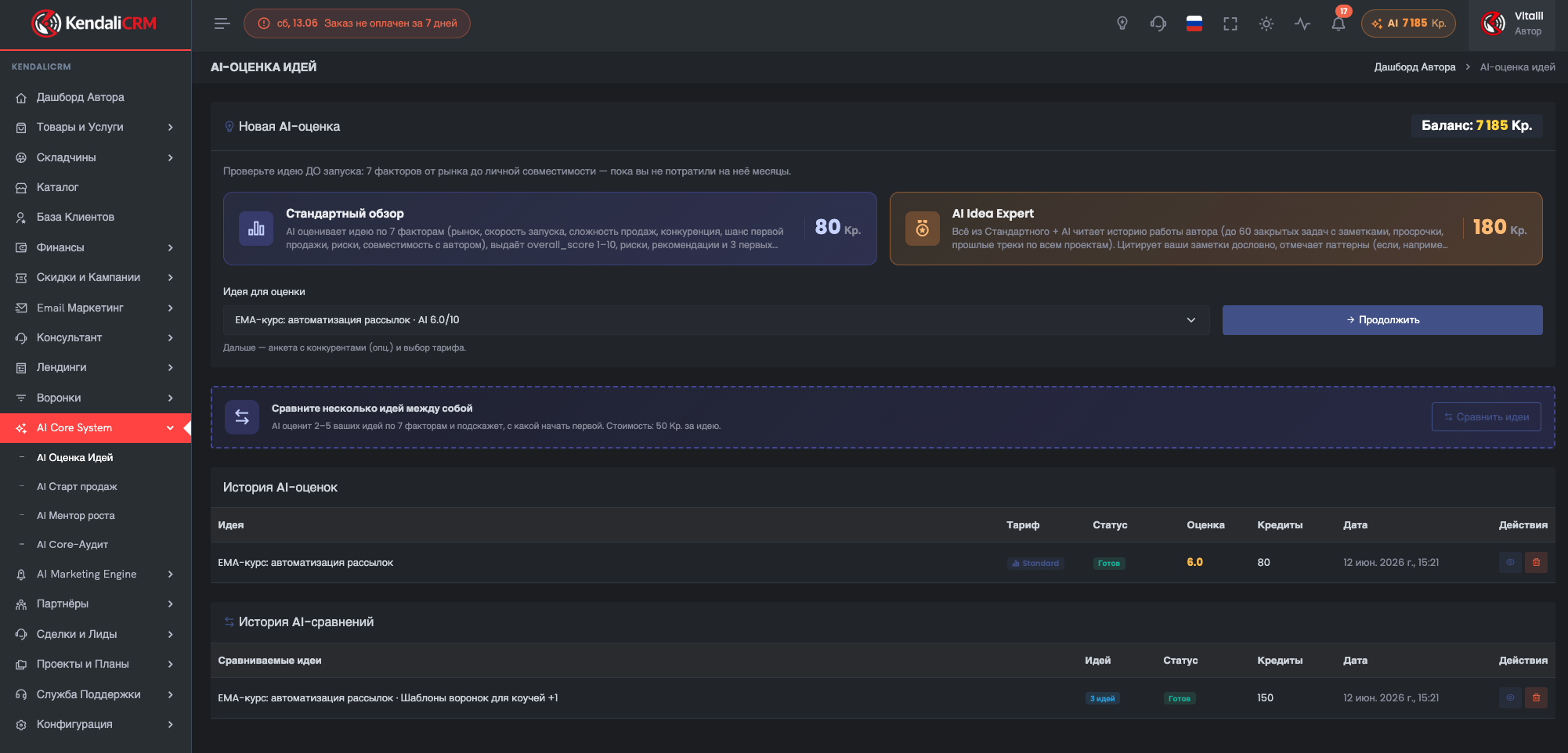
Task: Click the Standard tariff badge
Action: tap(1035, 564)
